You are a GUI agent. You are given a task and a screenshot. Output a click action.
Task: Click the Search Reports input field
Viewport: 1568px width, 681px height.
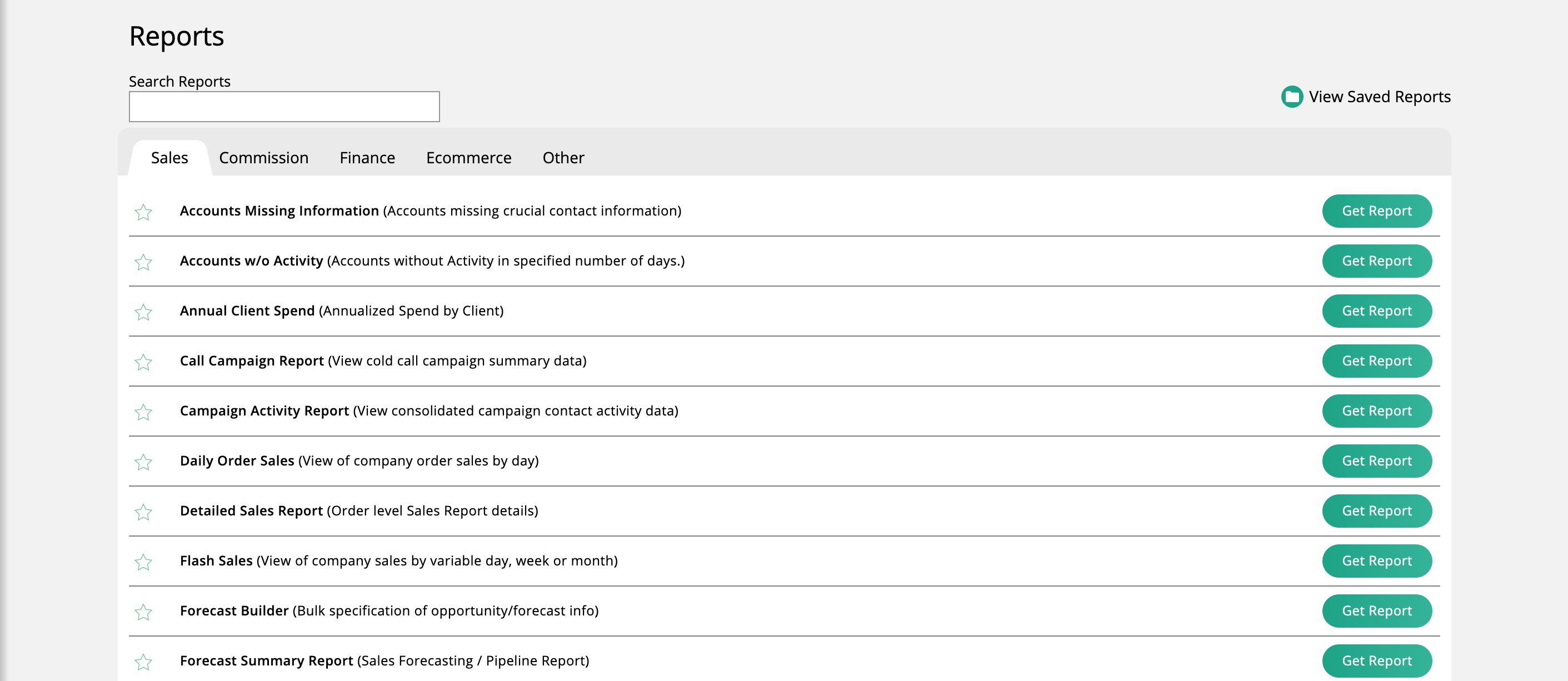[284, 107]
